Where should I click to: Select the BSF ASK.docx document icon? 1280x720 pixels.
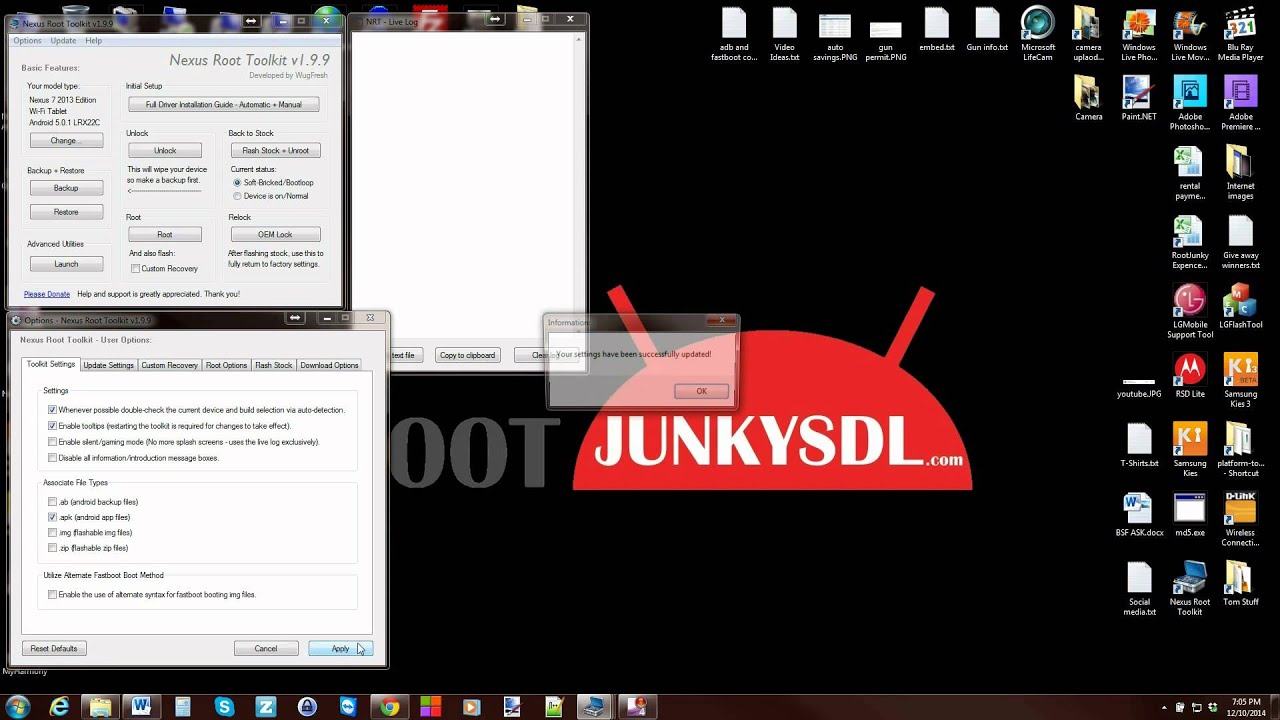point(1139,514)
